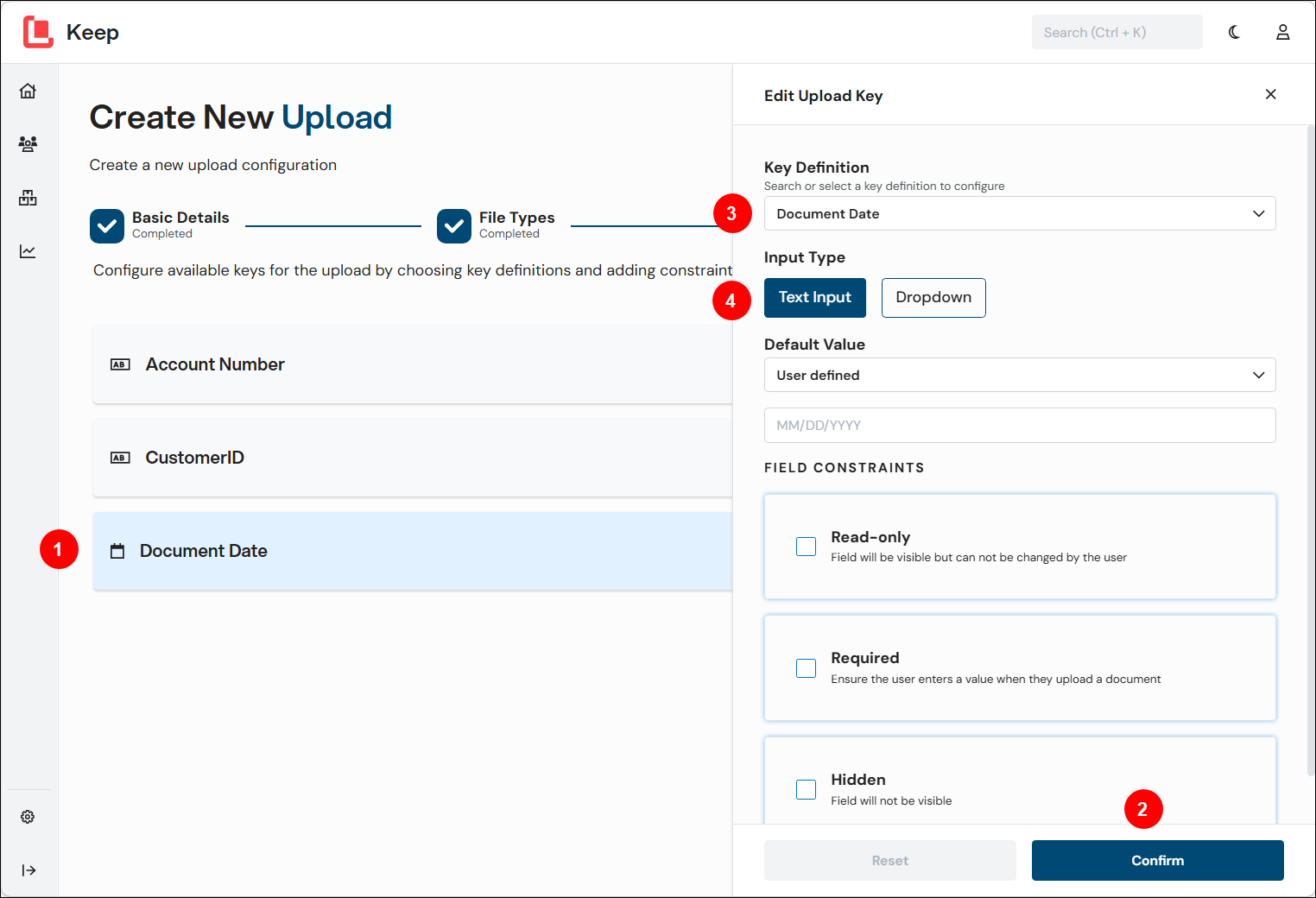
Task: Click the FIELD CONSTRAINTS heading
Action: pyautogui.click(x=845, y=468)
